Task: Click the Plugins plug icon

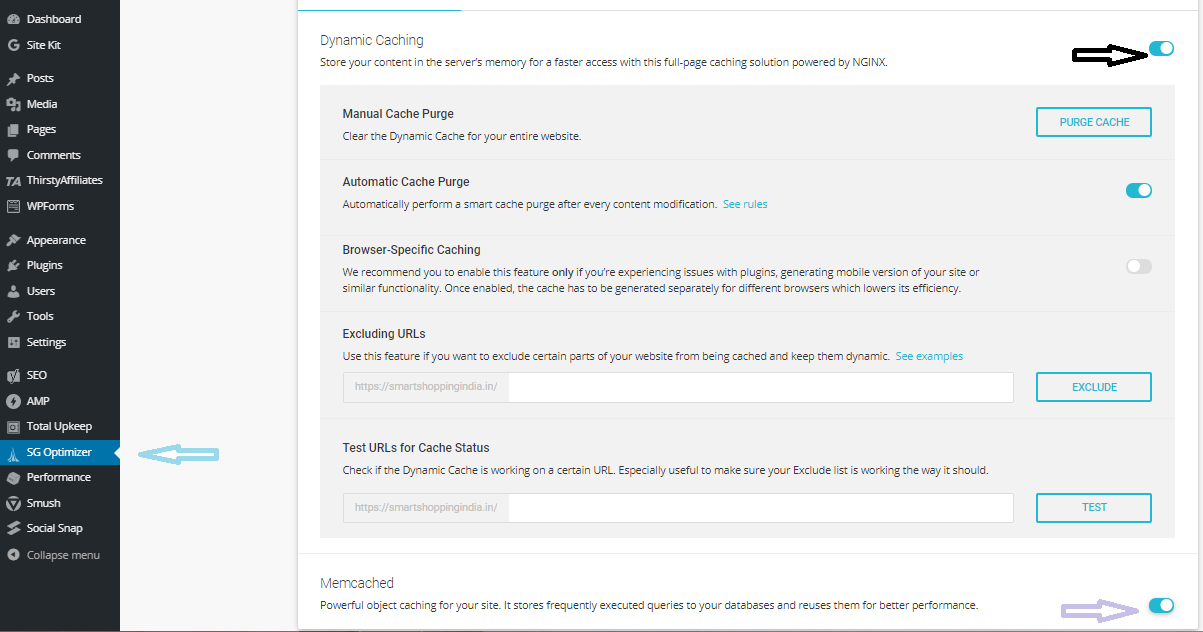Action: coord(13,265)
